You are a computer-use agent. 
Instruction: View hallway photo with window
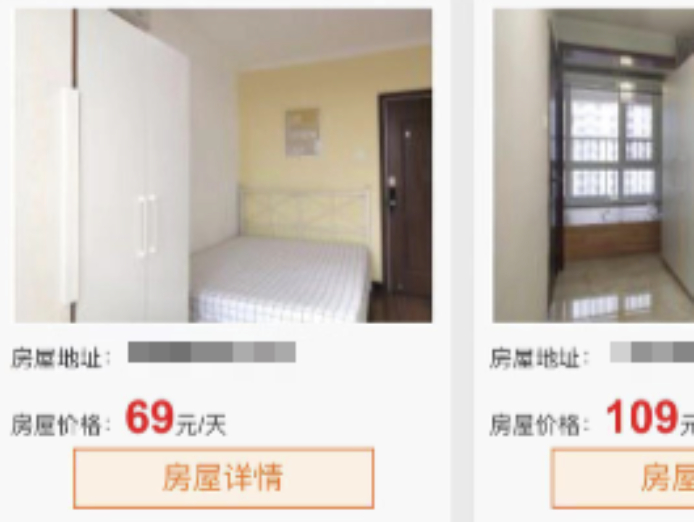593,166
